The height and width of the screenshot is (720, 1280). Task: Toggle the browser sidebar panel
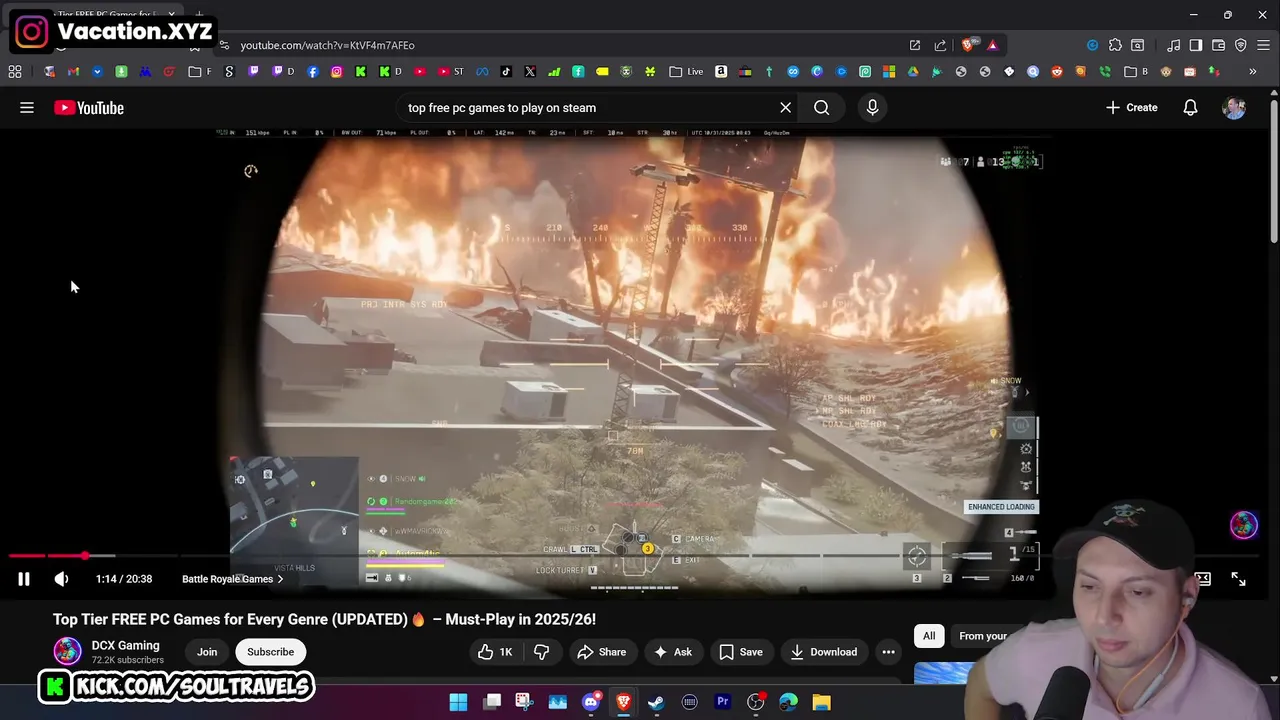pyautogui.click(x=1196, y=45)
